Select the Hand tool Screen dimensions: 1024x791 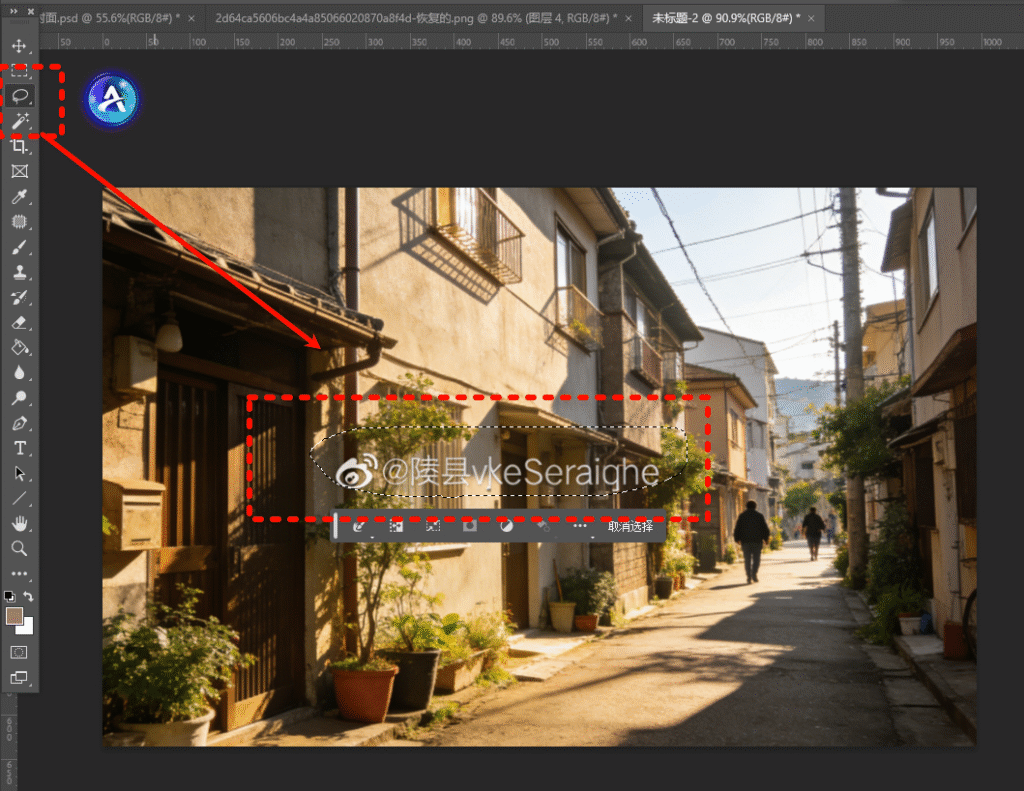[x=19, y=523]
